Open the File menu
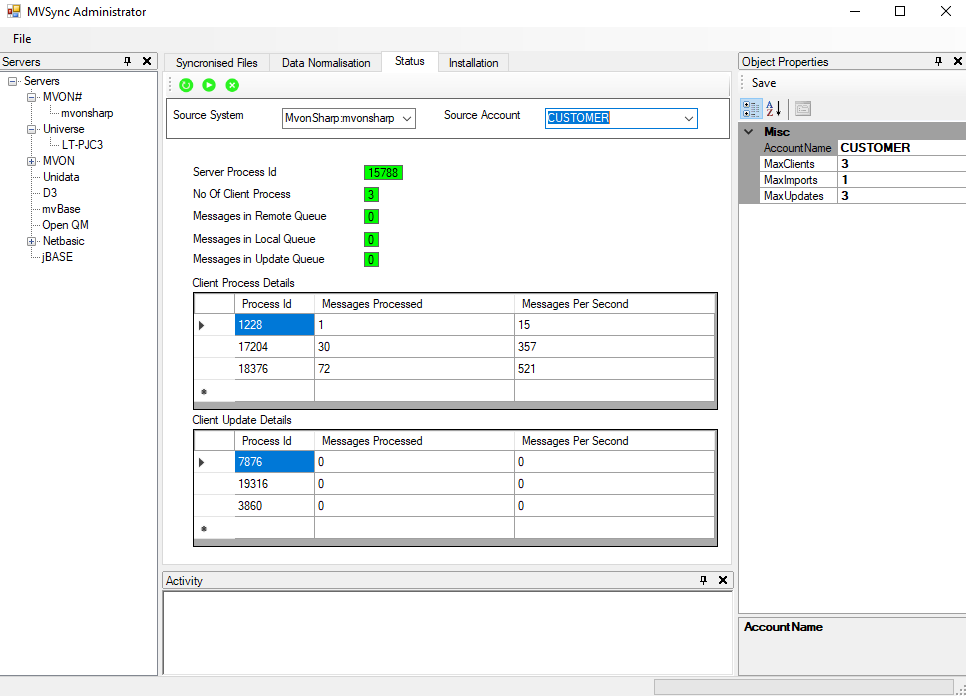The width and height of the screenshot is (966, 696). tap(22, 38)
